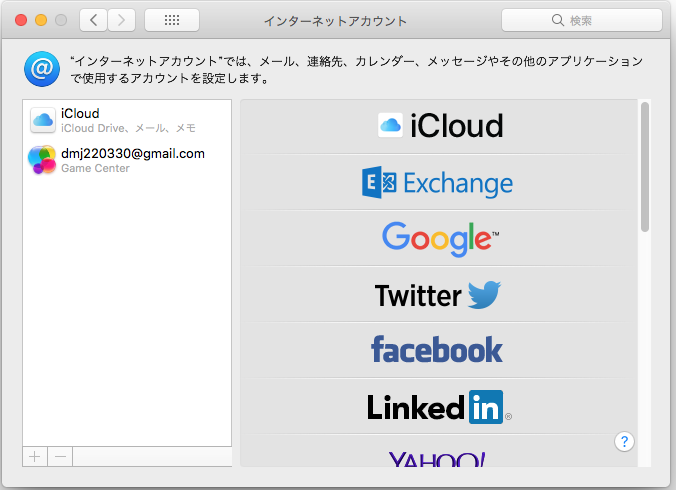Click the magnifying glass search icon
Screen dimensions: 676x490
click(557, 20)
